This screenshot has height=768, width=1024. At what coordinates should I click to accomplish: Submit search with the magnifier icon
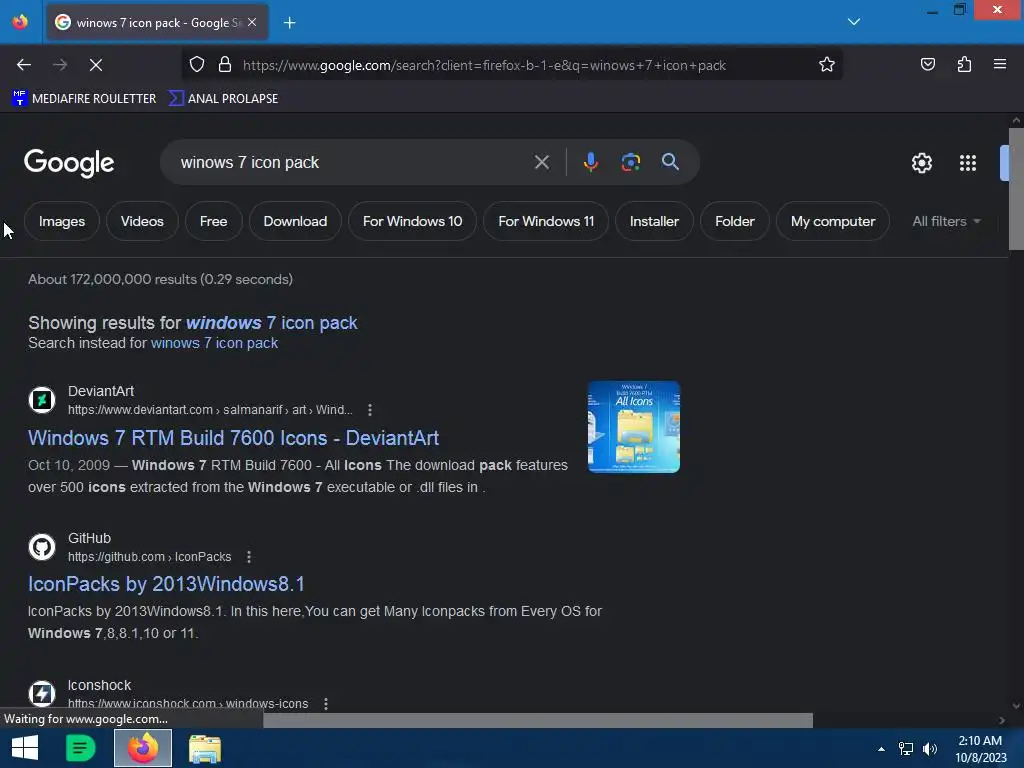pos(670,162)
